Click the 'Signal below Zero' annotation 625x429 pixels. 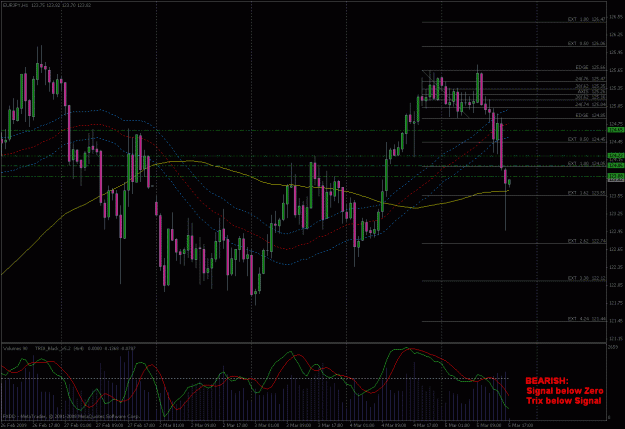tap(565, 391)
